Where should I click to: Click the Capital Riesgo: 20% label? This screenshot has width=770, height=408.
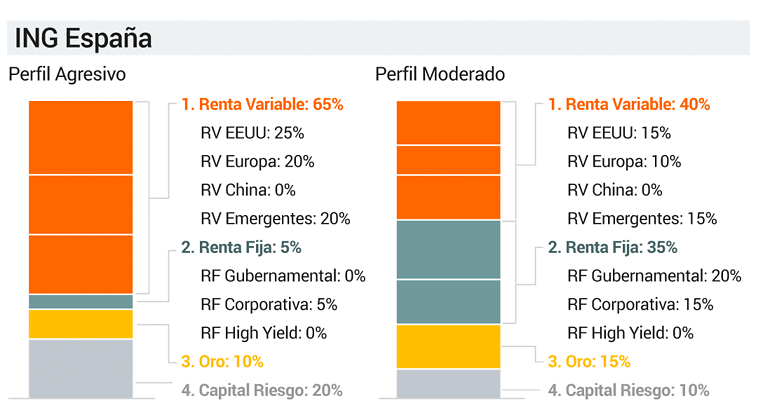click(262, 390)
